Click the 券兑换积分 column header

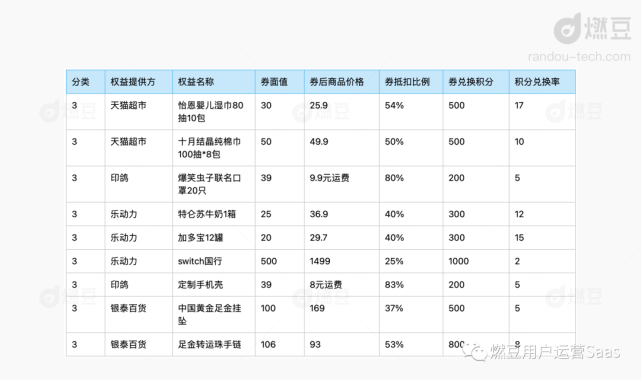[476, 82]
